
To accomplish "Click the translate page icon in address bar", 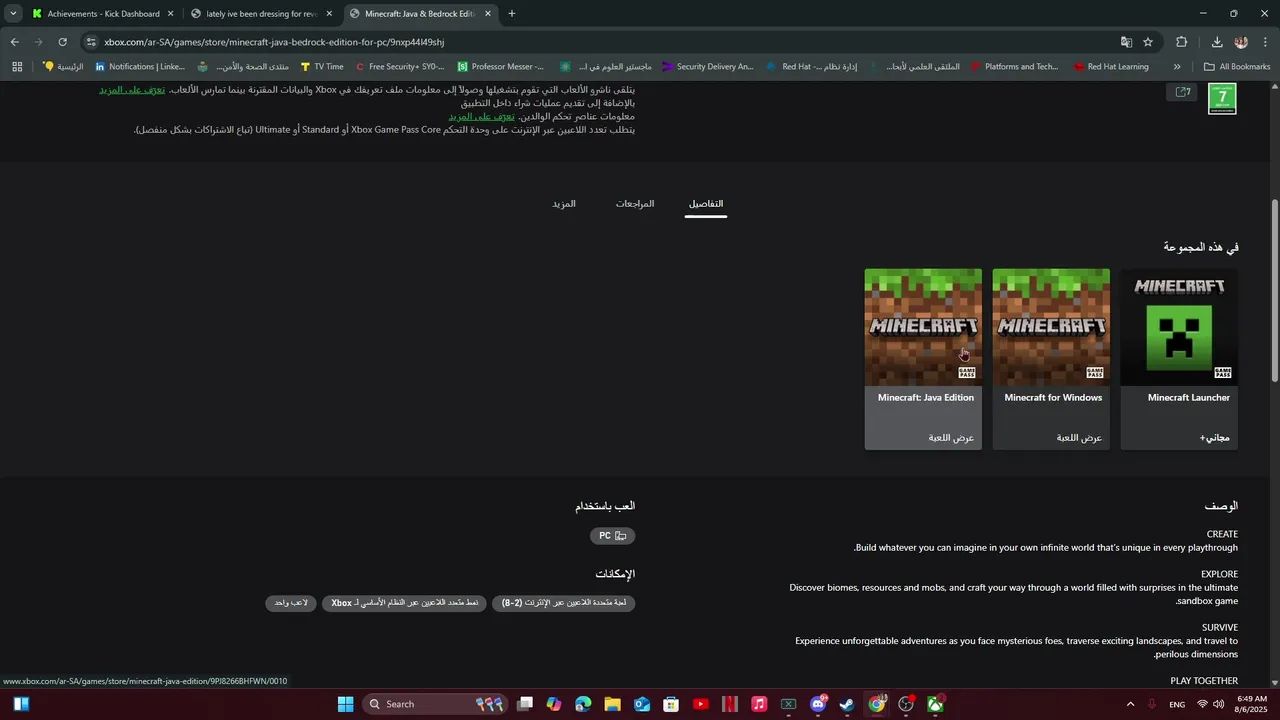I will pyautogui.click(x=1126, y=42).
